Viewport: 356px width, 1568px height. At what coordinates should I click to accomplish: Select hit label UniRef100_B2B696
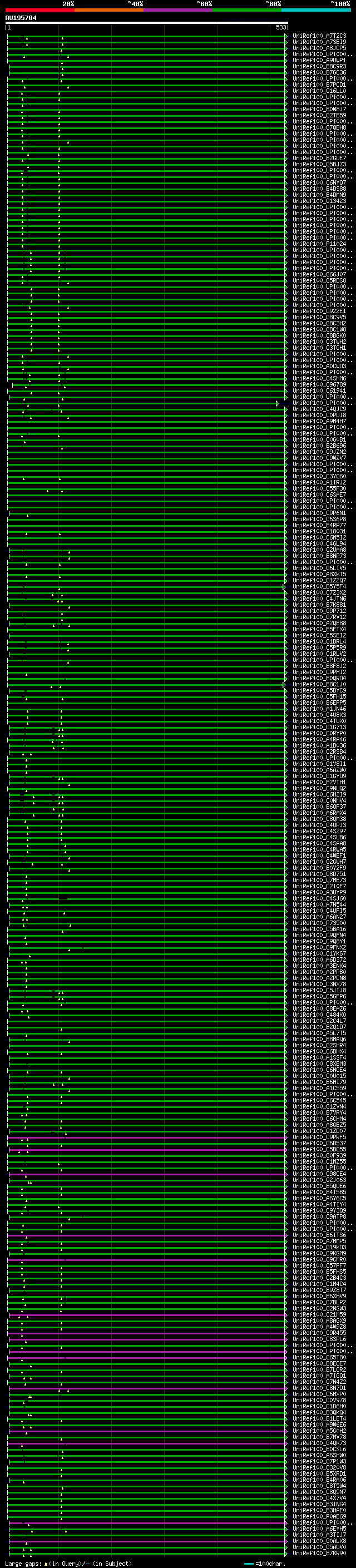pyautogui.click(x=319, y=446)
